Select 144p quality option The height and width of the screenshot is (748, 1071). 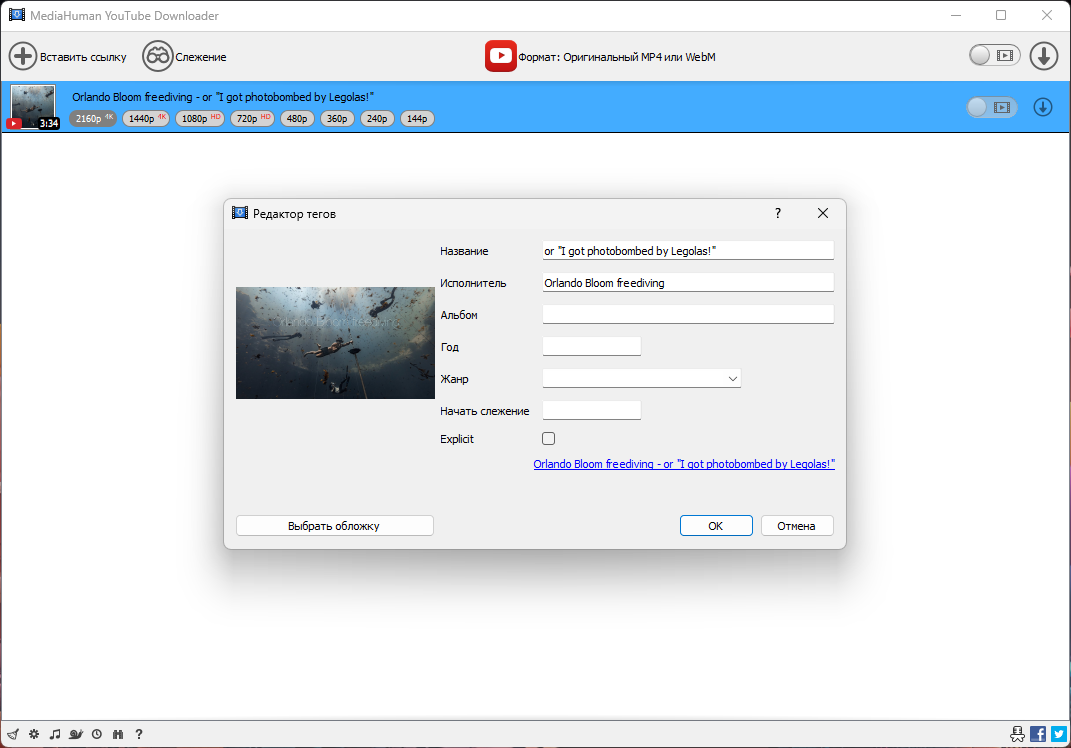(x=417, y=118)
